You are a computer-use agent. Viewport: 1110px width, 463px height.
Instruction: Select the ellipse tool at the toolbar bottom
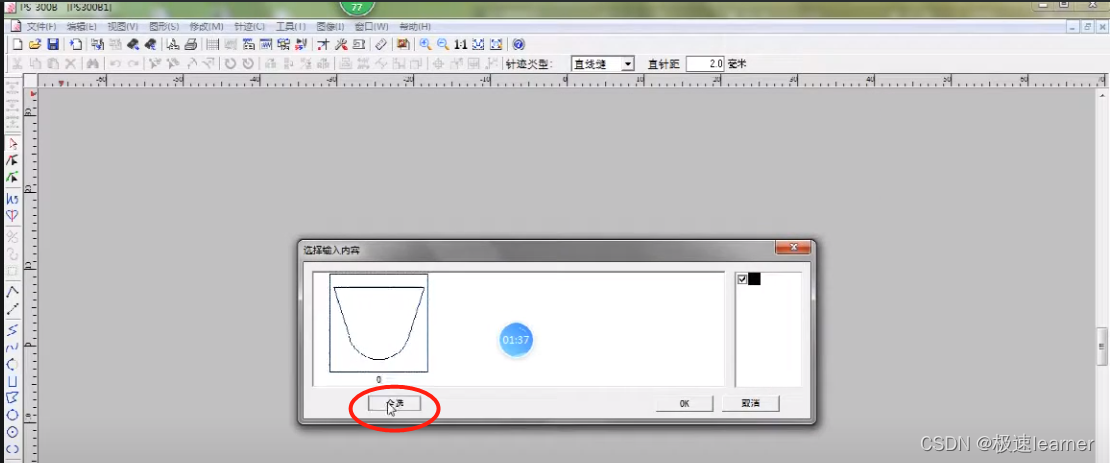tap(12, 449)
